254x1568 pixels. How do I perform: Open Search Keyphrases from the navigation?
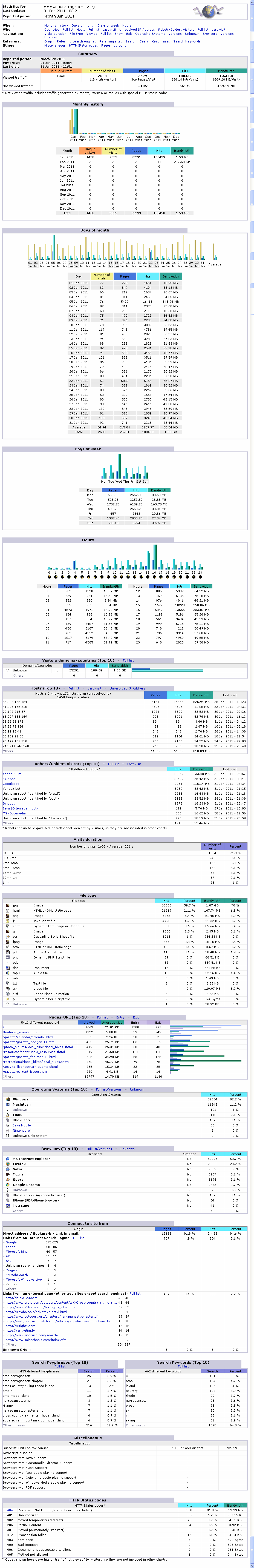point(154,41)
